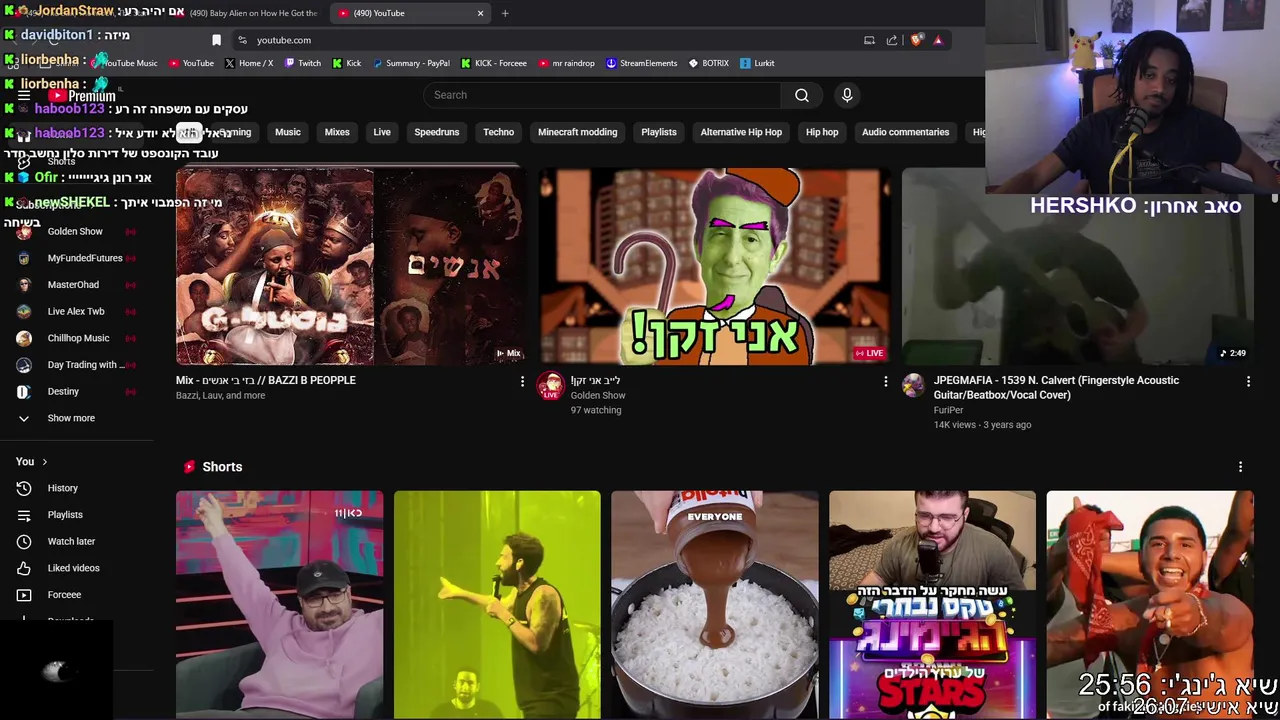
Task: Select the Music filter chip
Action: tap(288, 132)
